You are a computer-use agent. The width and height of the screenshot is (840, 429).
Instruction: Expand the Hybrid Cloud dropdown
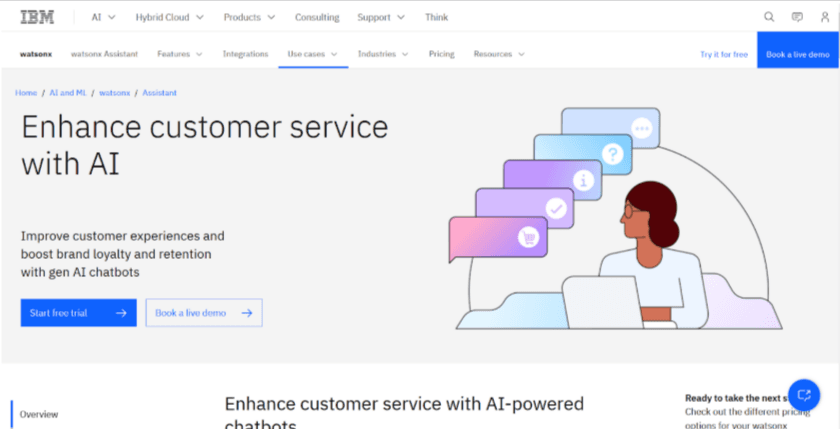pyautogui.click(x=169, y=17)
